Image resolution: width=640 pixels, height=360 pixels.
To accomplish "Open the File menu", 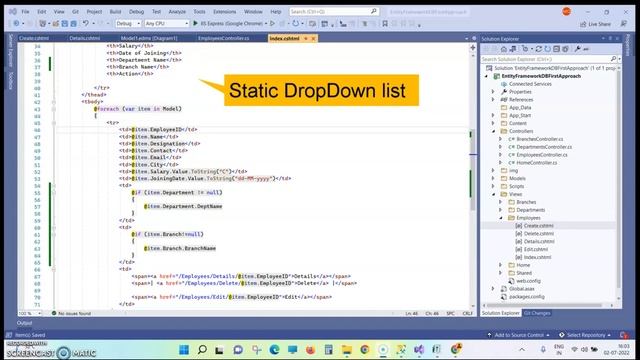I will coord(25,12).
